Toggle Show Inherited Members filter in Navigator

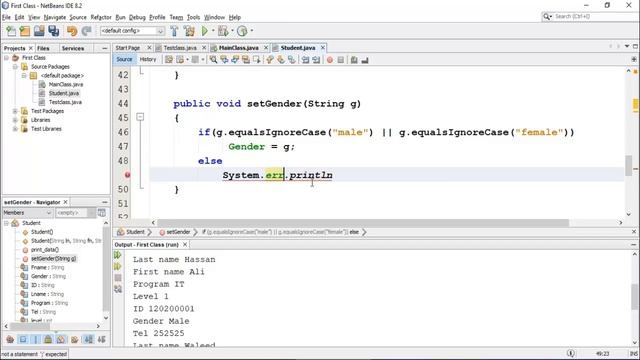(x=10, y=340)
